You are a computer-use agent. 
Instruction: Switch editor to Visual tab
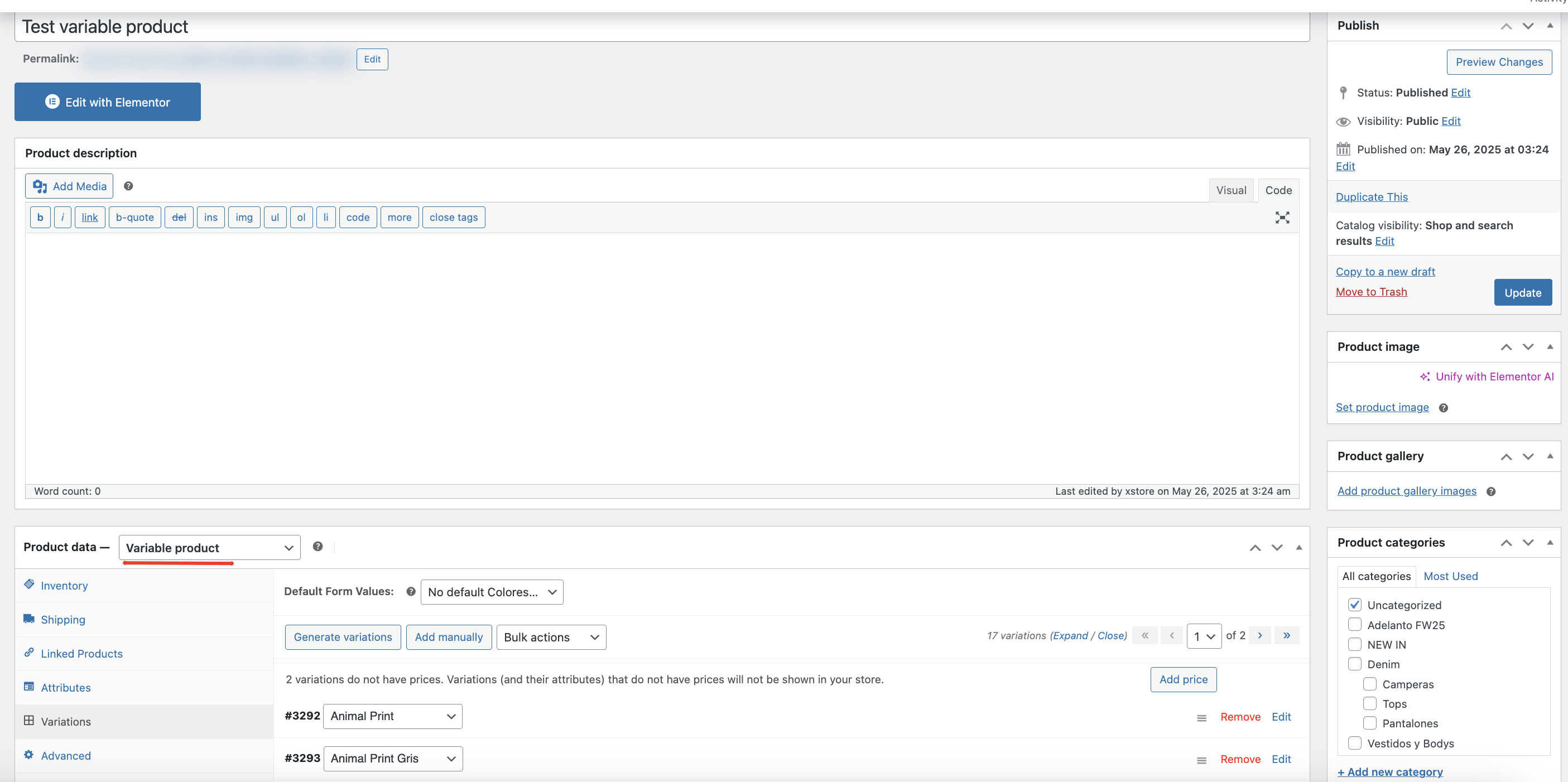tap(1231, 190)
